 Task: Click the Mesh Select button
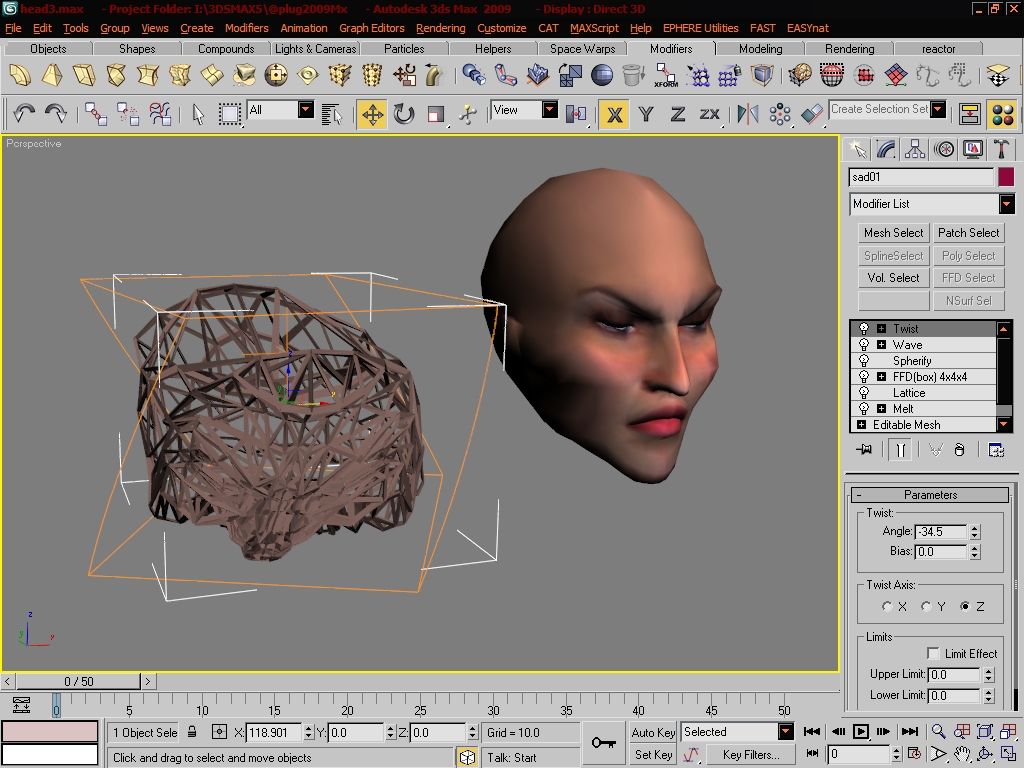[x=893, y=232]
